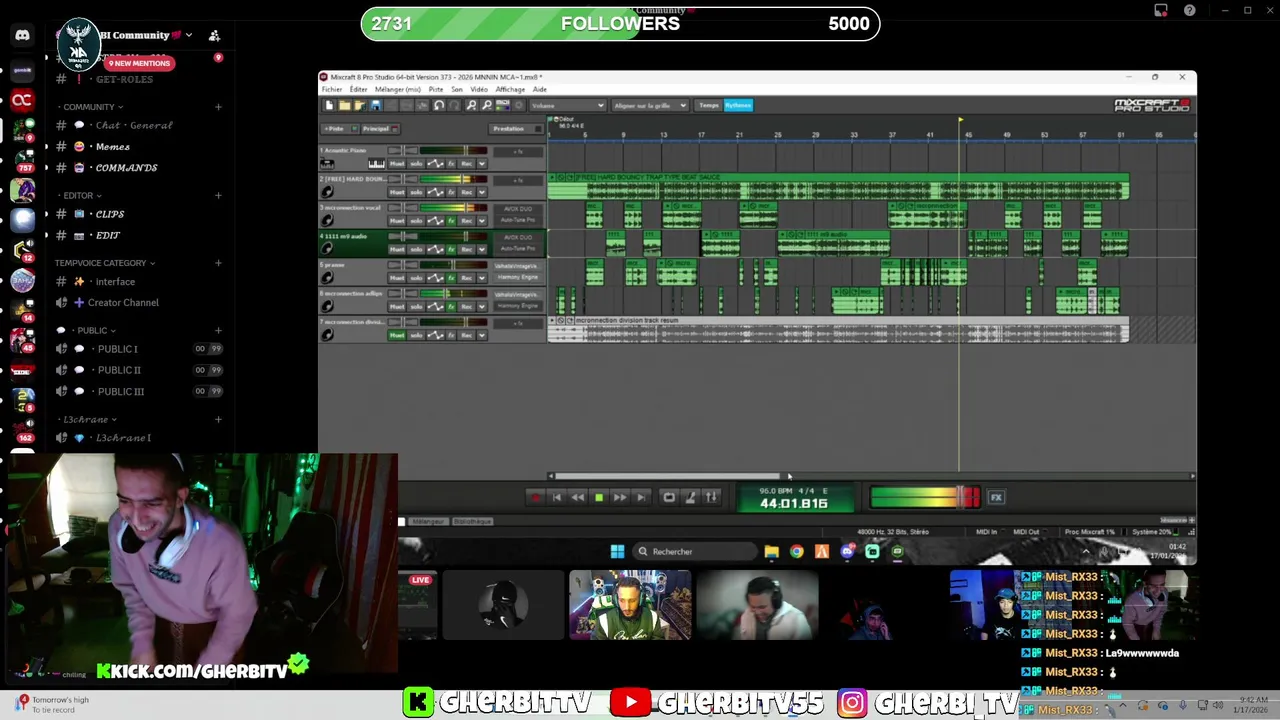Click the mixer sliders icon in the transport
1280x720 pixels.
pos(711,497)
